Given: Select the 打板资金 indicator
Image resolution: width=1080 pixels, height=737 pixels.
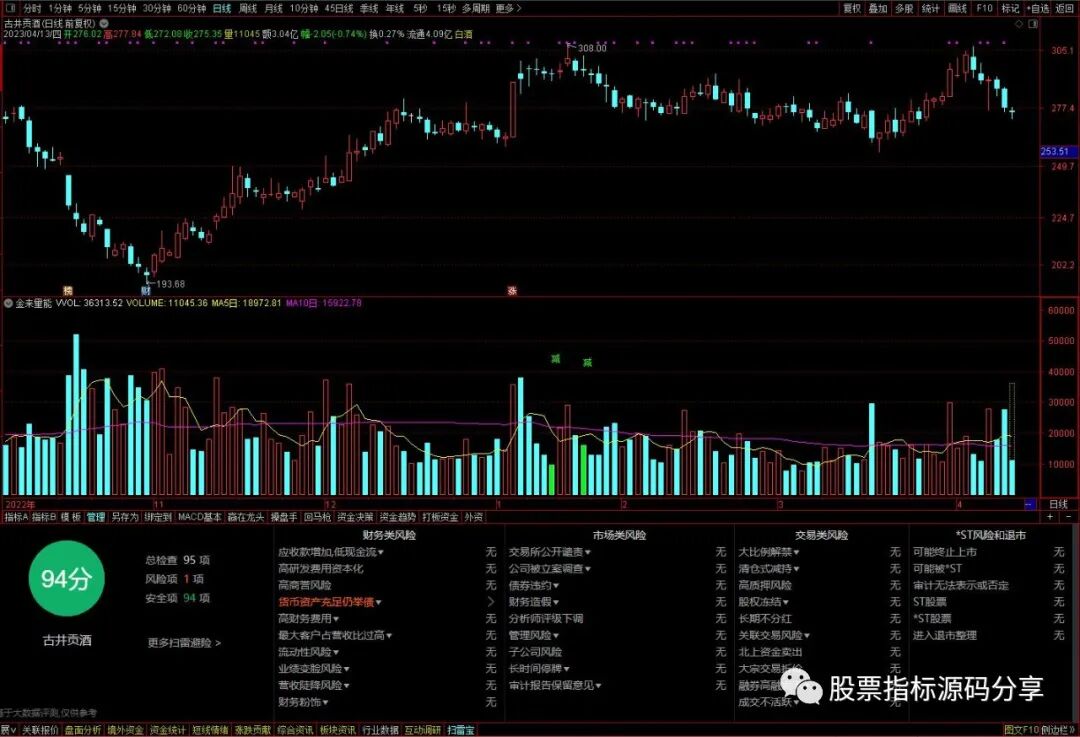Looking at the screenshot, I should (440, 517).
